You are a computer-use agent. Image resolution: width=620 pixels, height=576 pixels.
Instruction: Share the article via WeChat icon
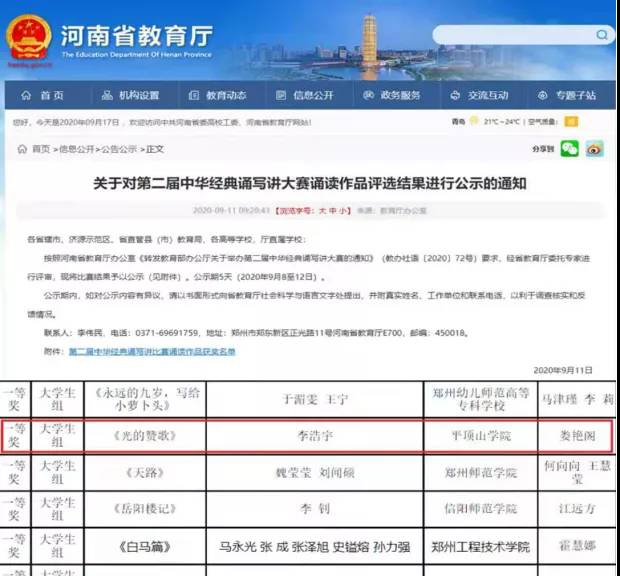pos(570,149)
